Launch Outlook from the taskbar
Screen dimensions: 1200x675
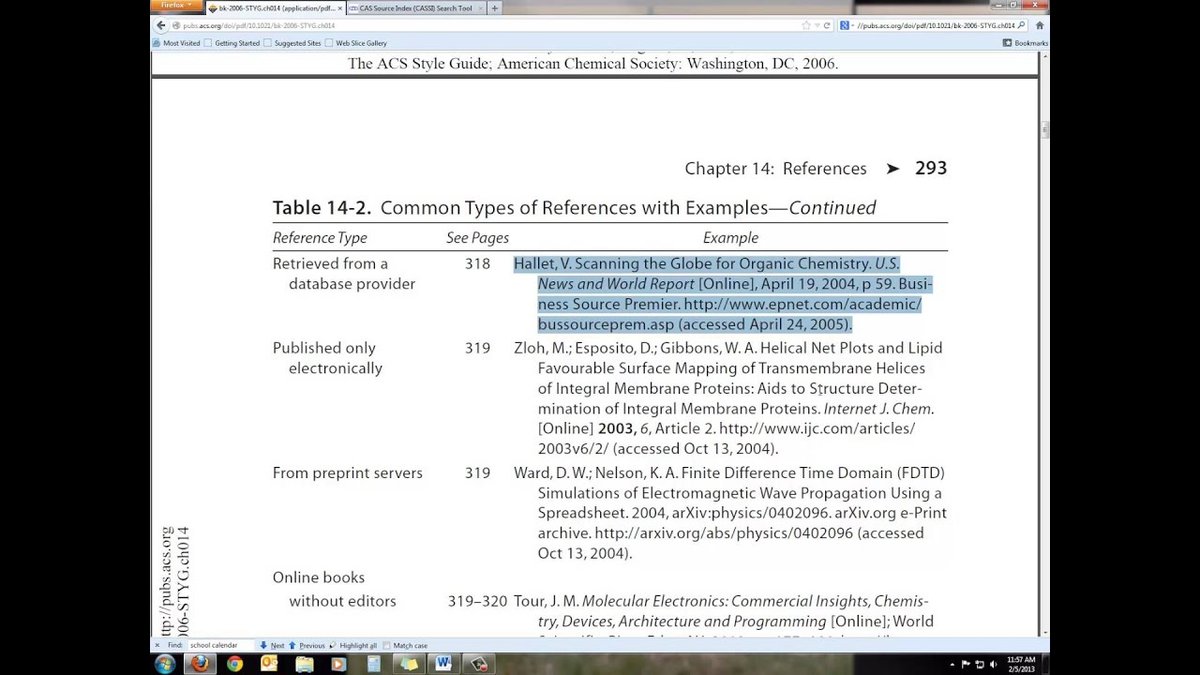269,662
